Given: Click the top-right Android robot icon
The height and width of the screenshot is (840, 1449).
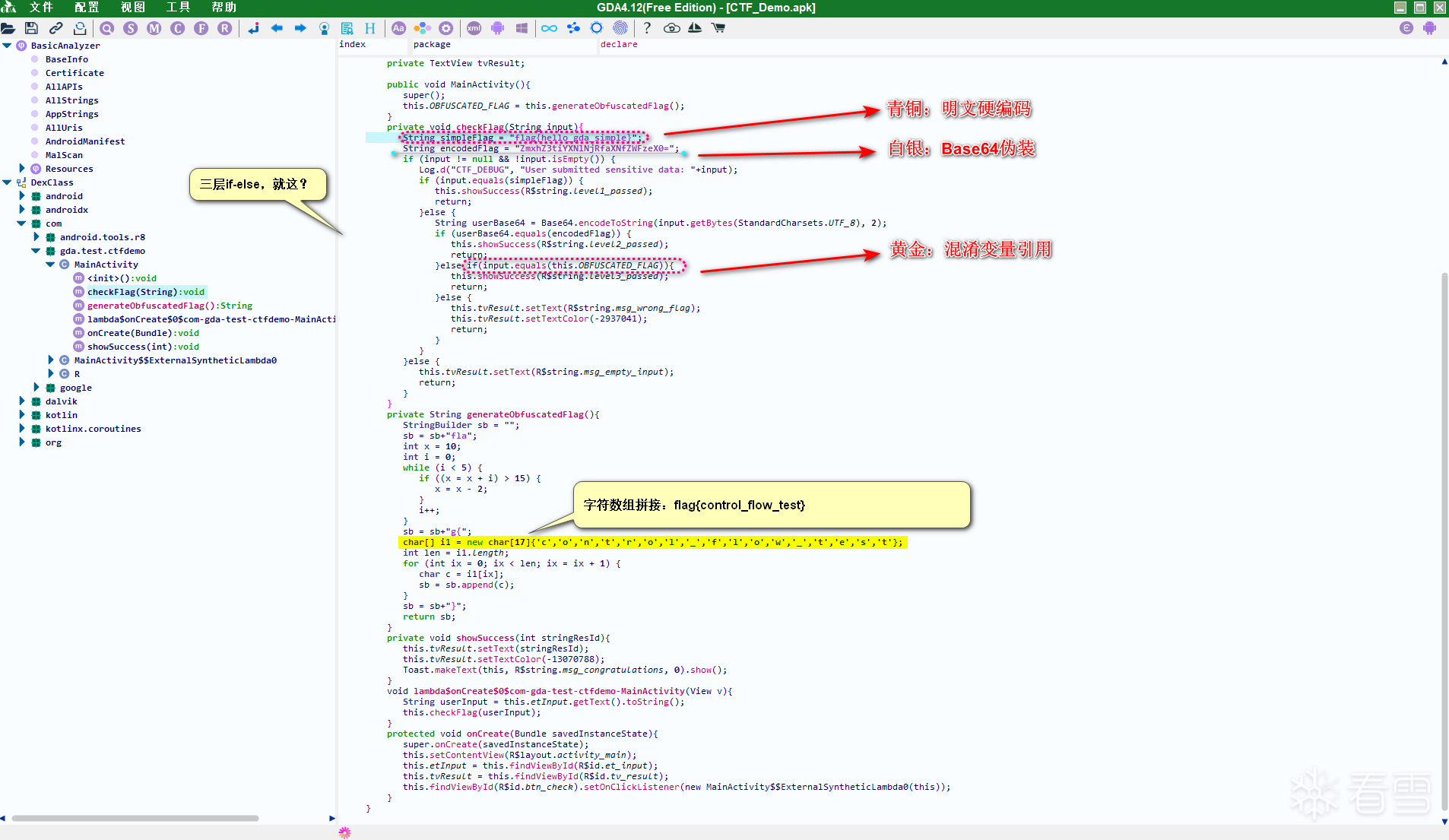Looking at the screenshot, I should (1430, 28).
